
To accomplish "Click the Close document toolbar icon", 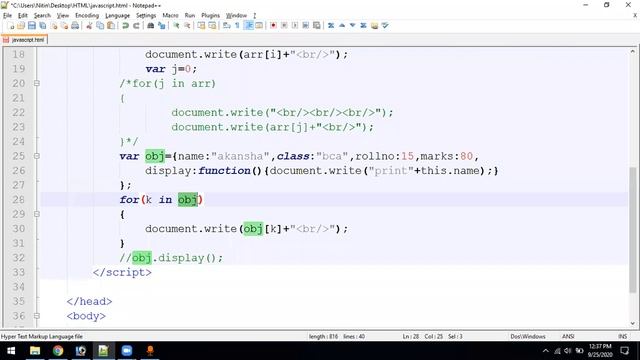I will [53, 26].
